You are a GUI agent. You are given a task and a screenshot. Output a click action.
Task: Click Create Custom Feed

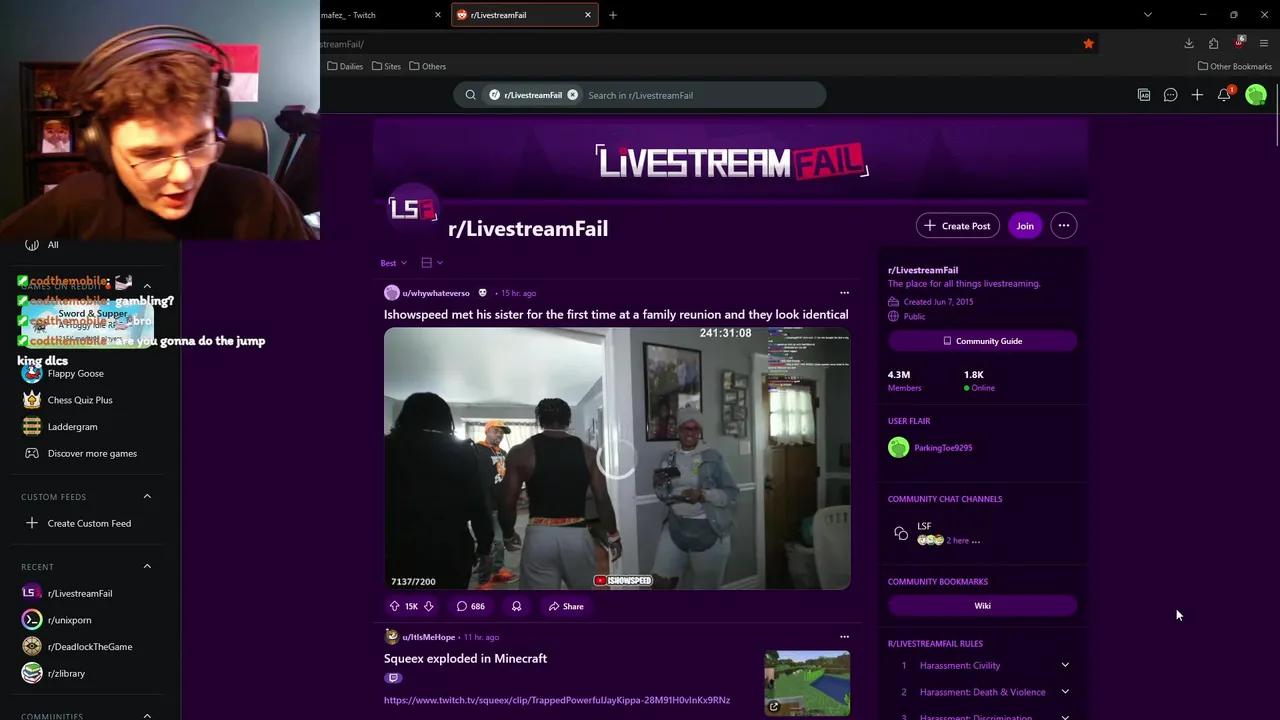[90, 523]
